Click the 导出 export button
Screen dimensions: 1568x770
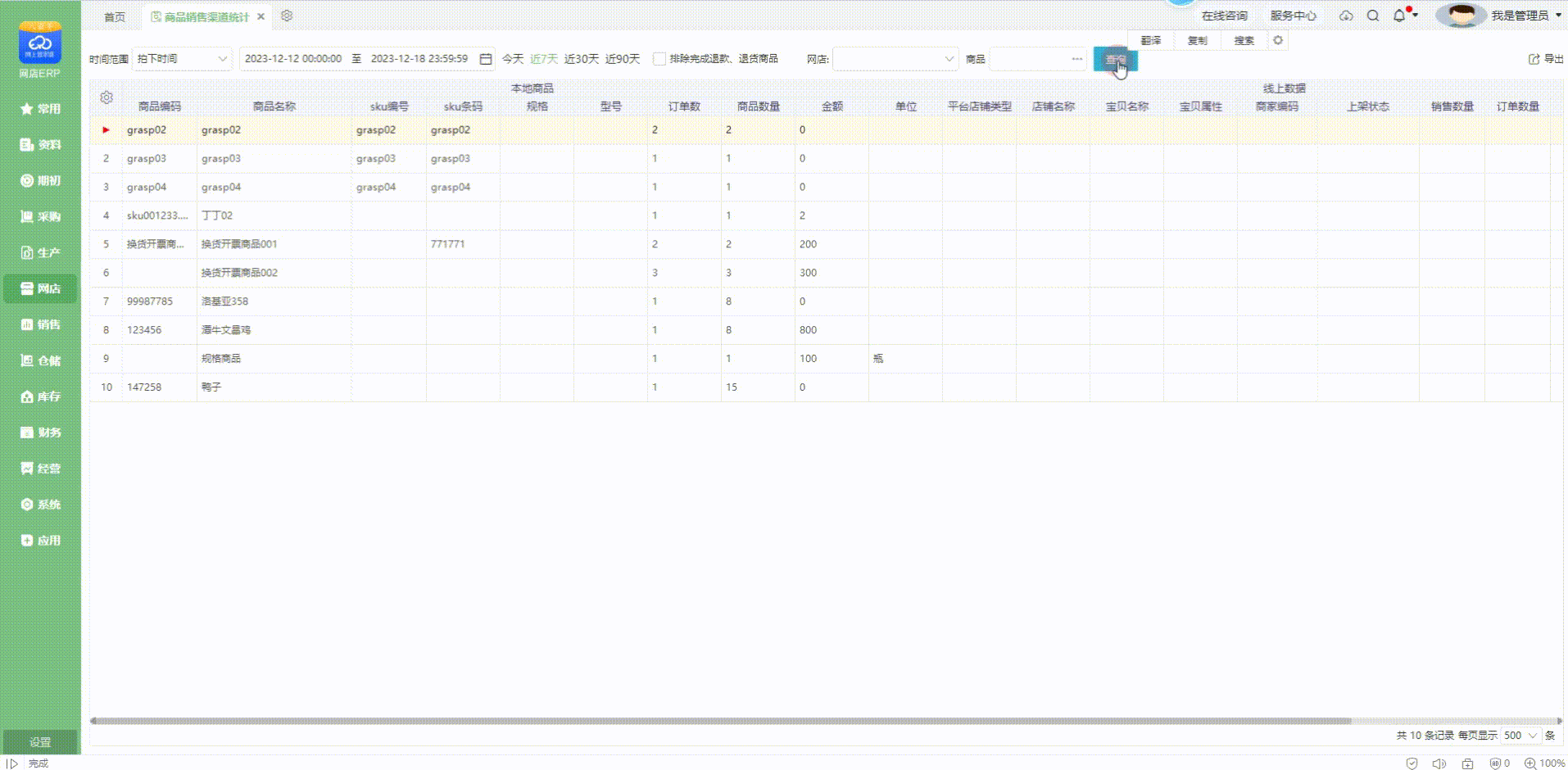click(1546, 59)
